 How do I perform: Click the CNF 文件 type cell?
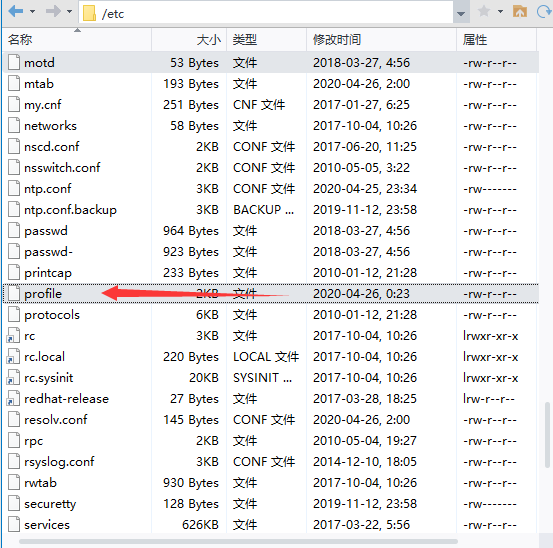[x=259, y=105]
